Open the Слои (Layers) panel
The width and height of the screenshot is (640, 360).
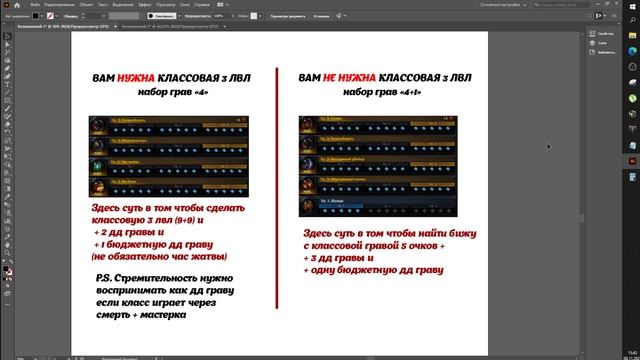(599, 43)
